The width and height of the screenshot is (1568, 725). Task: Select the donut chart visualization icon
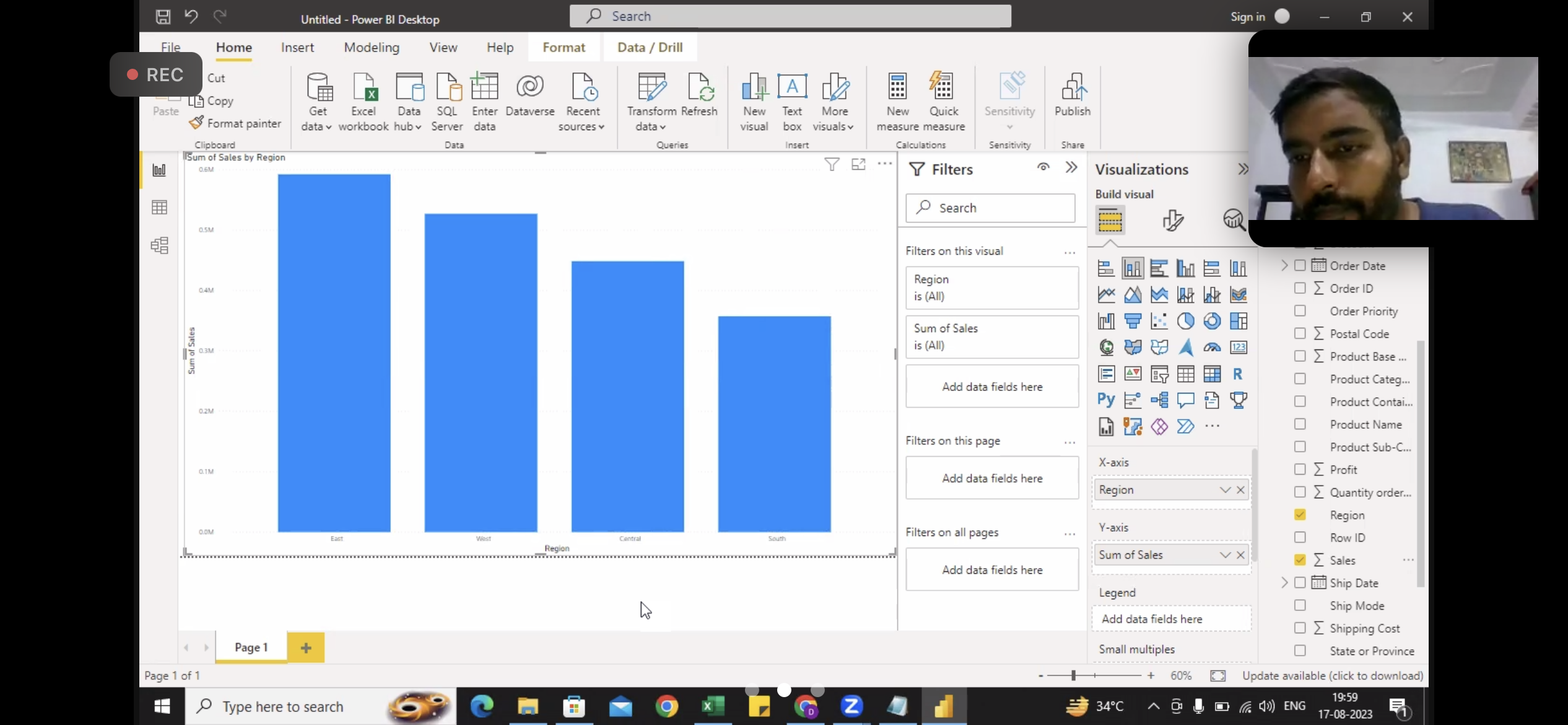[1212, 321]
